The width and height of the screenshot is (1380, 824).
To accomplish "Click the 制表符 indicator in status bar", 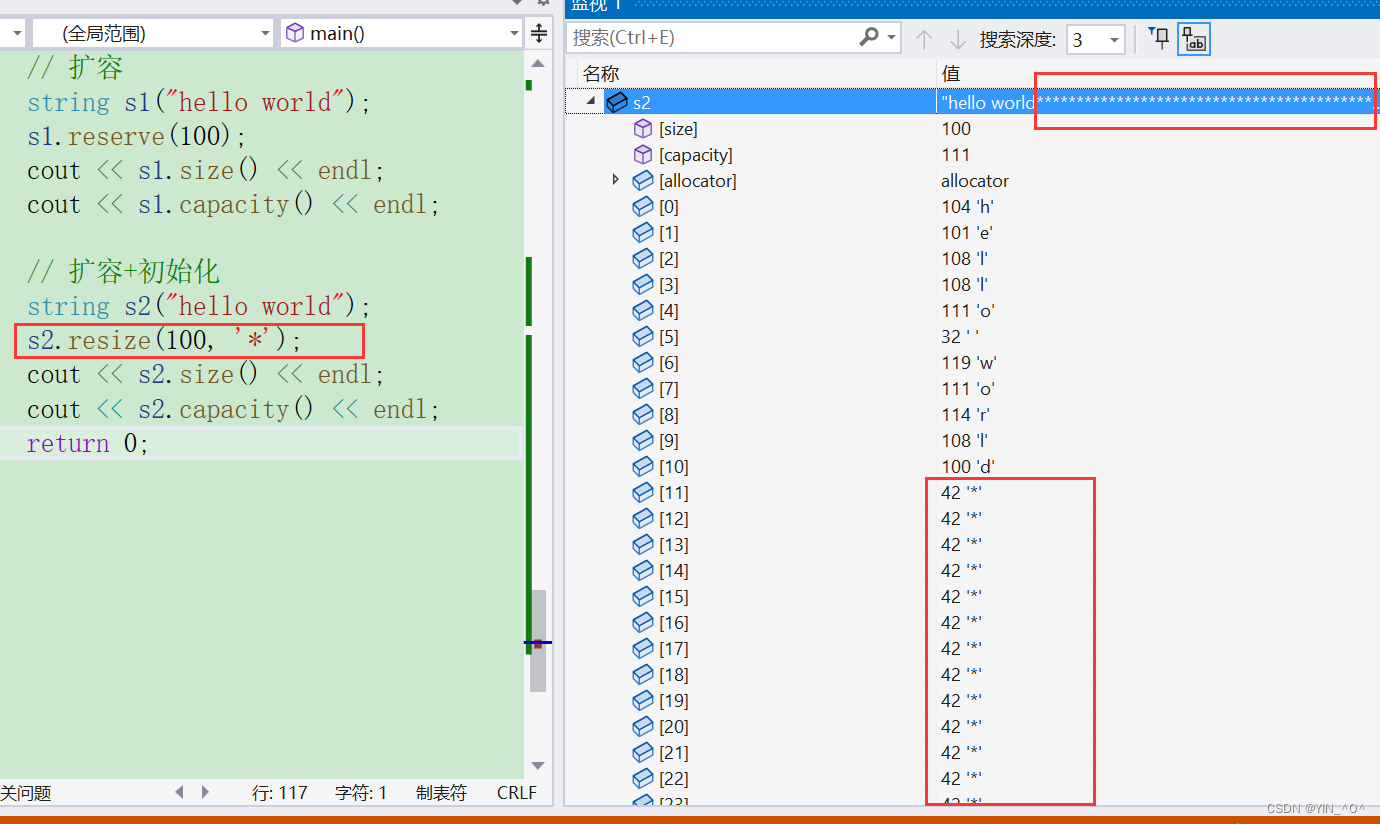I will (x=441, y=793).
